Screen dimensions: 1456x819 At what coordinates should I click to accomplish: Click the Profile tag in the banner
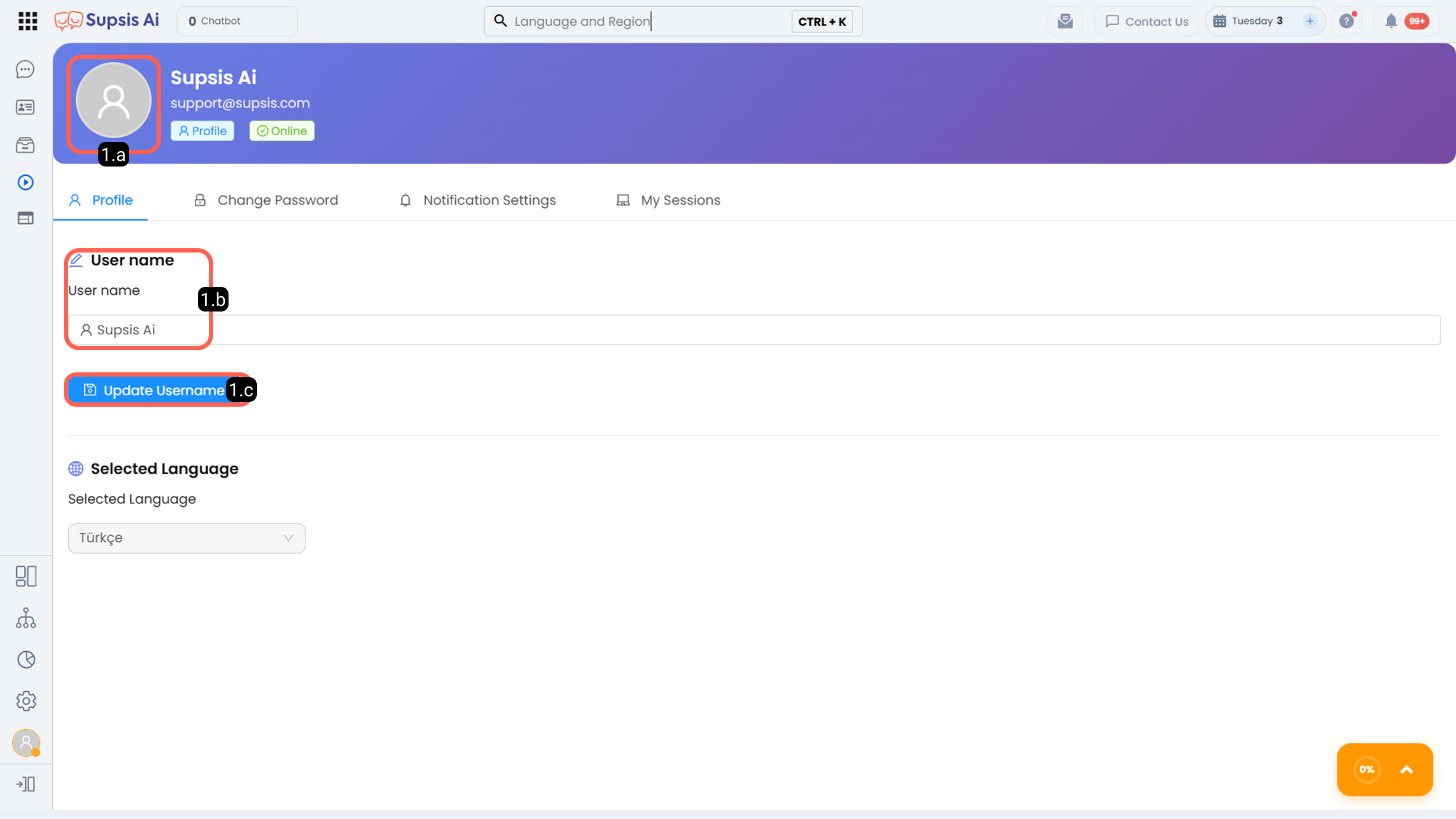(x=202, y=131)
